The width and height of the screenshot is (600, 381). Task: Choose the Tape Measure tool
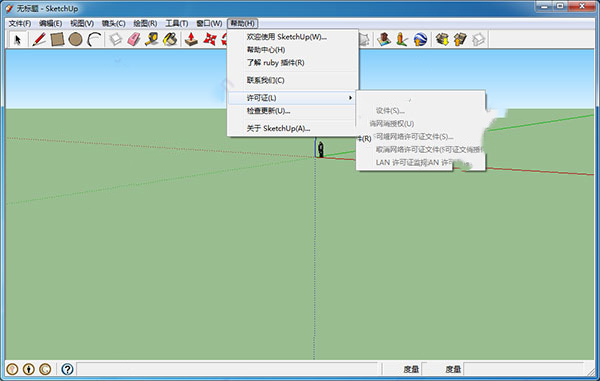[152, 39]
